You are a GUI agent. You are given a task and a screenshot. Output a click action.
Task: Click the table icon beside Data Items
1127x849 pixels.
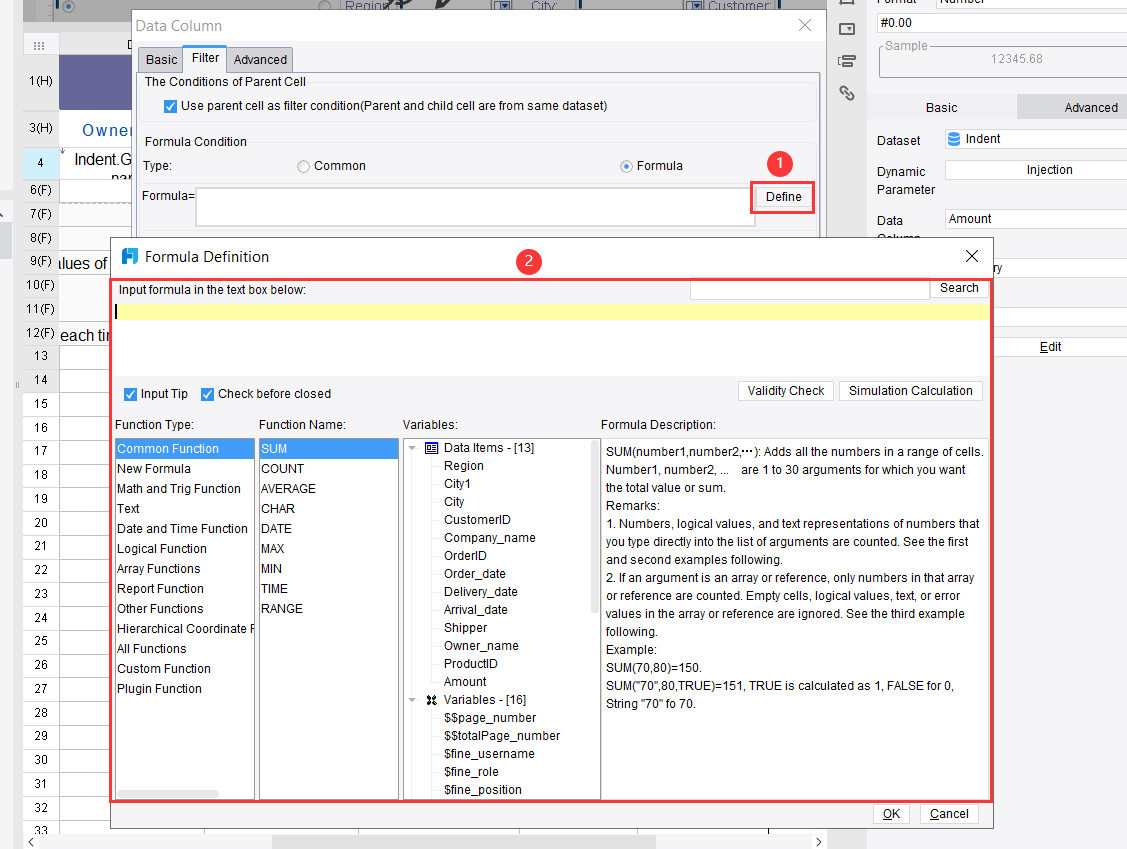431,448
